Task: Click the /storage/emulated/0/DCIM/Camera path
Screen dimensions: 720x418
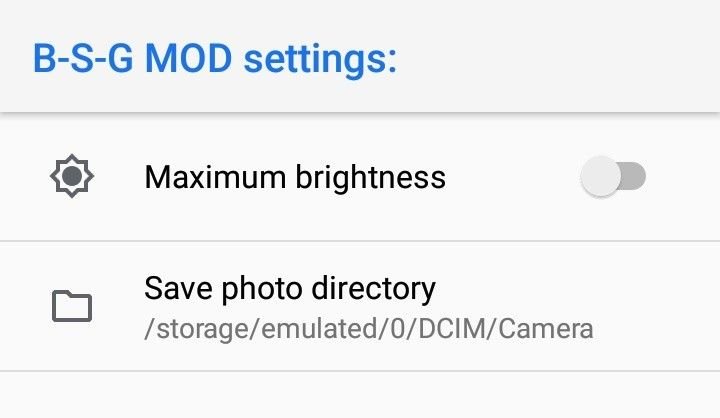Action: pyautogui.click(x=369, y=329)
